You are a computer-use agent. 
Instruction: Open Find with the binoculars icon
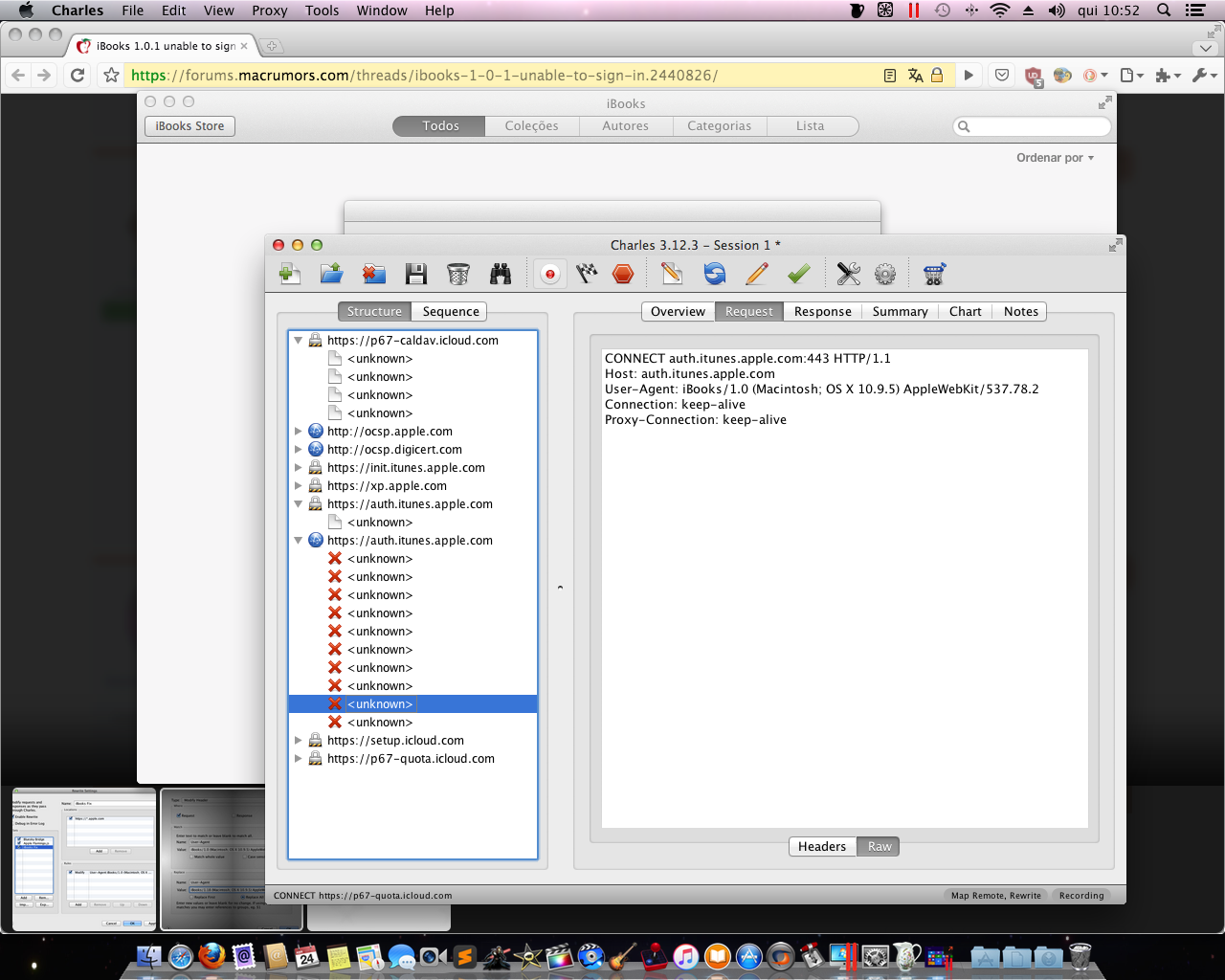pyautogui.click(x=501, y=275)
